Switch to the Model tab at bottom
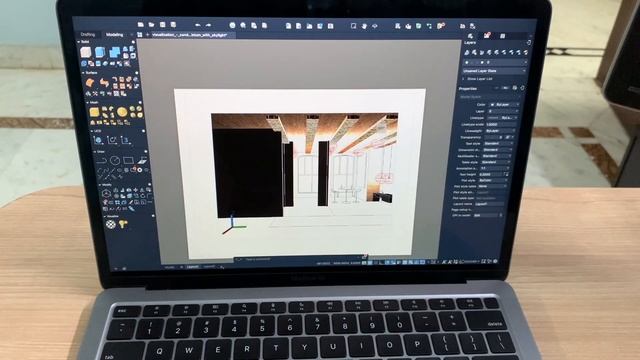This screenshot has height=360, width=640. (169, 267)
